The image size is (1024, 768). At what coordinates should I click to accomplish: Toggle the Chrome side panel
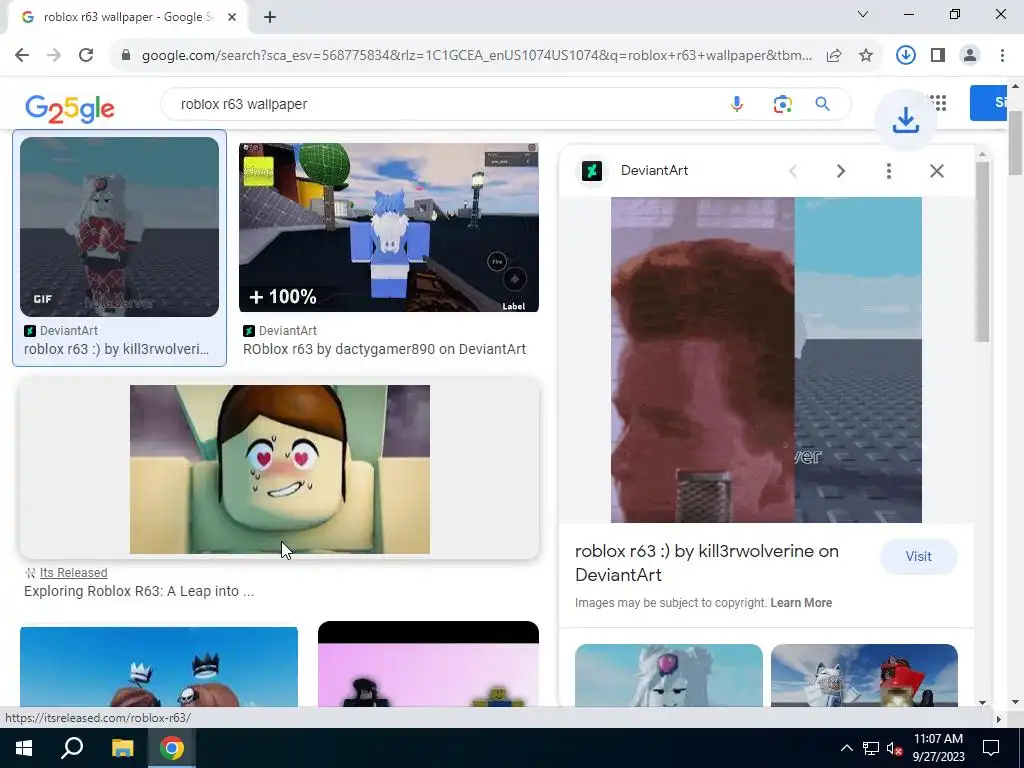[x=938, y=56]
